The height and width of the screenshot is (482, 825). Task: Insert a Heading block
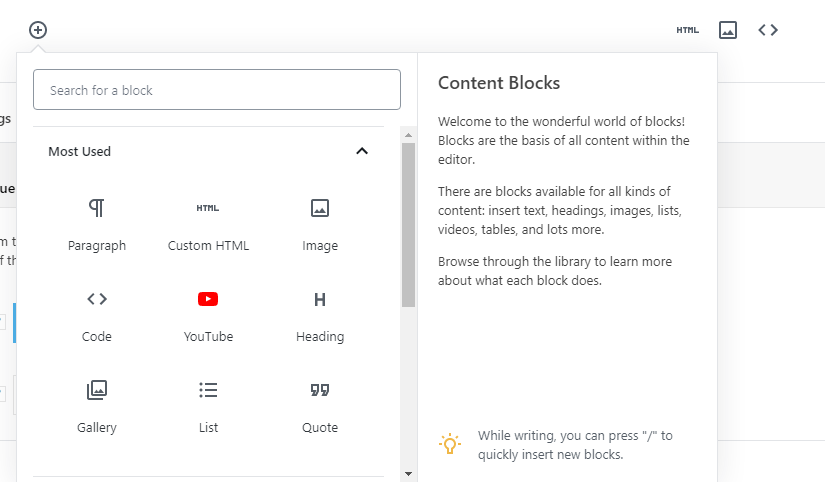click(320, 315)
